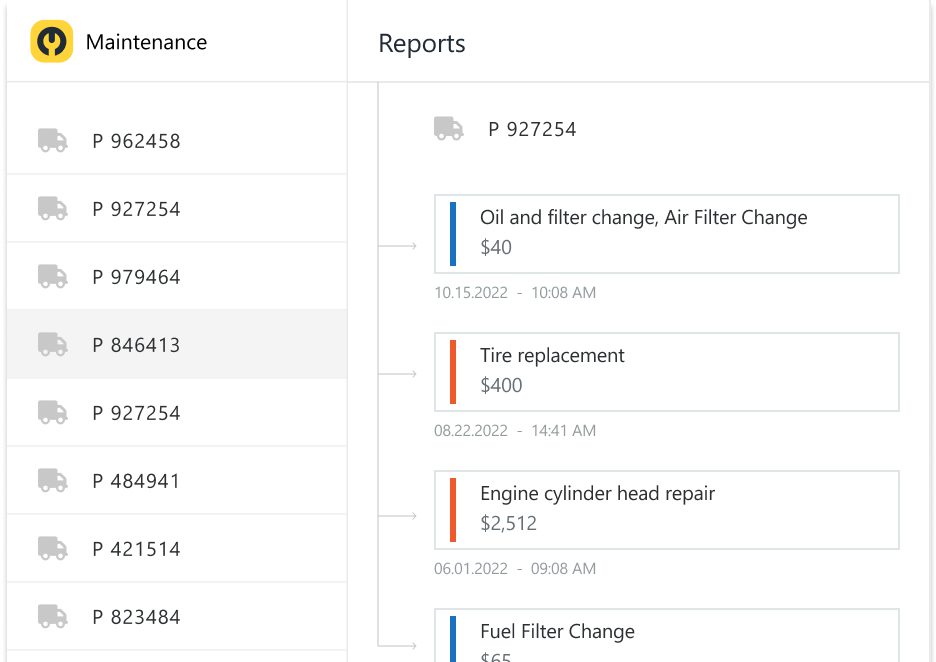Click the truck icon beside P 846413

pyautogui.click(x=52, y=344)
